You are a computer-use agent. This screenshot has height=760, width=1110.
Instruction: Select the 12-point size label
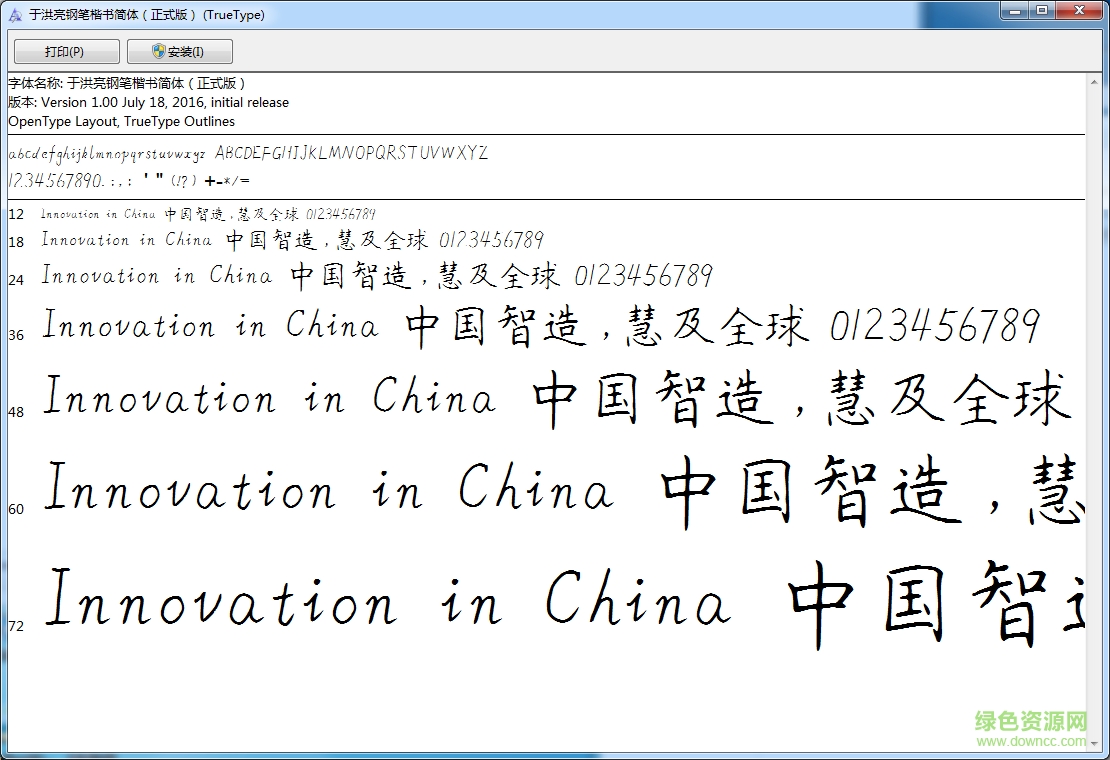[15, 214]
